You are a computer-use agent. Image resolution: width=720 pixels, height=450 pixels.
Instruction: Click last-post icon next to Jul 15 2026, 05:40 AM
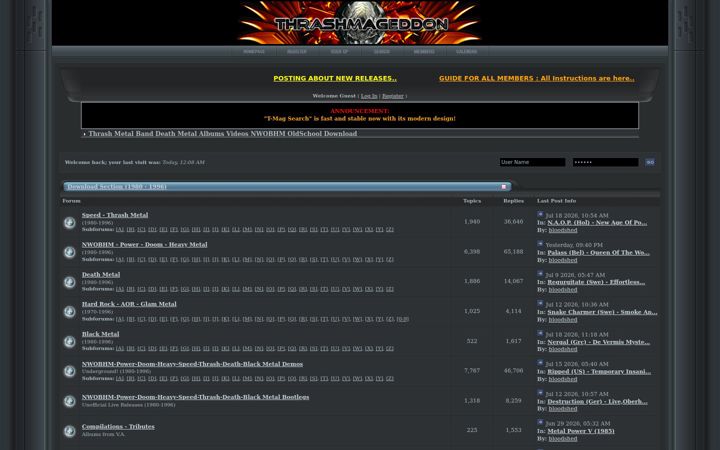540,363
